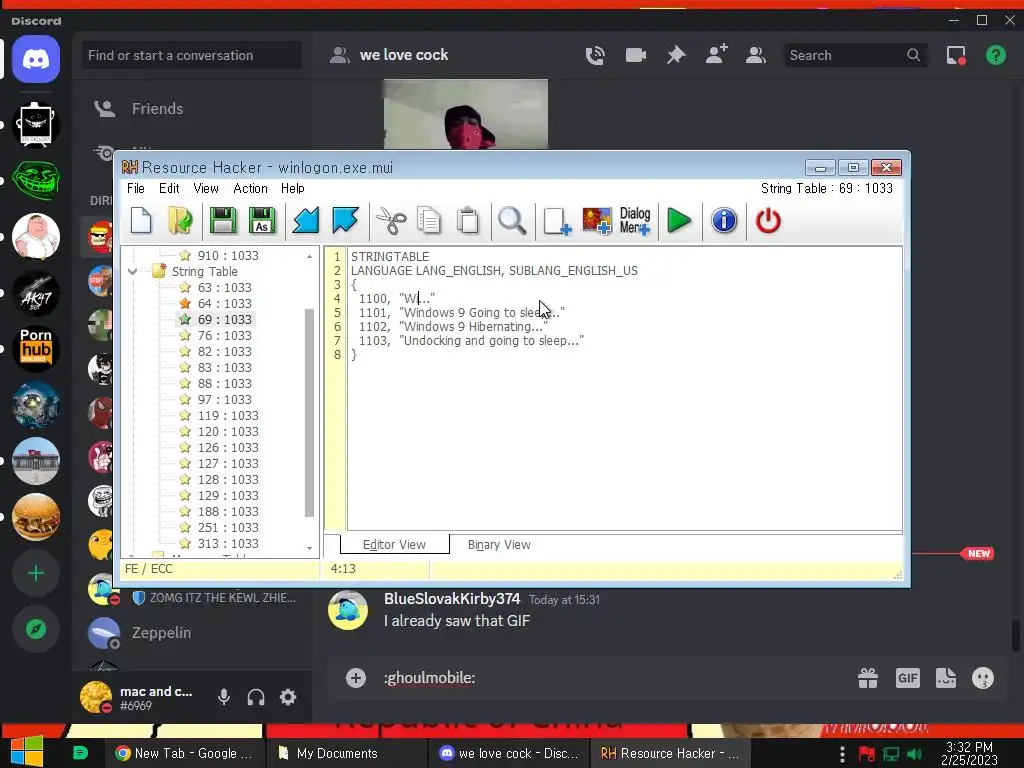This screenshot has width=1024, height=768.
Task: Add friends to DM icon
Action: click(716, 55)
